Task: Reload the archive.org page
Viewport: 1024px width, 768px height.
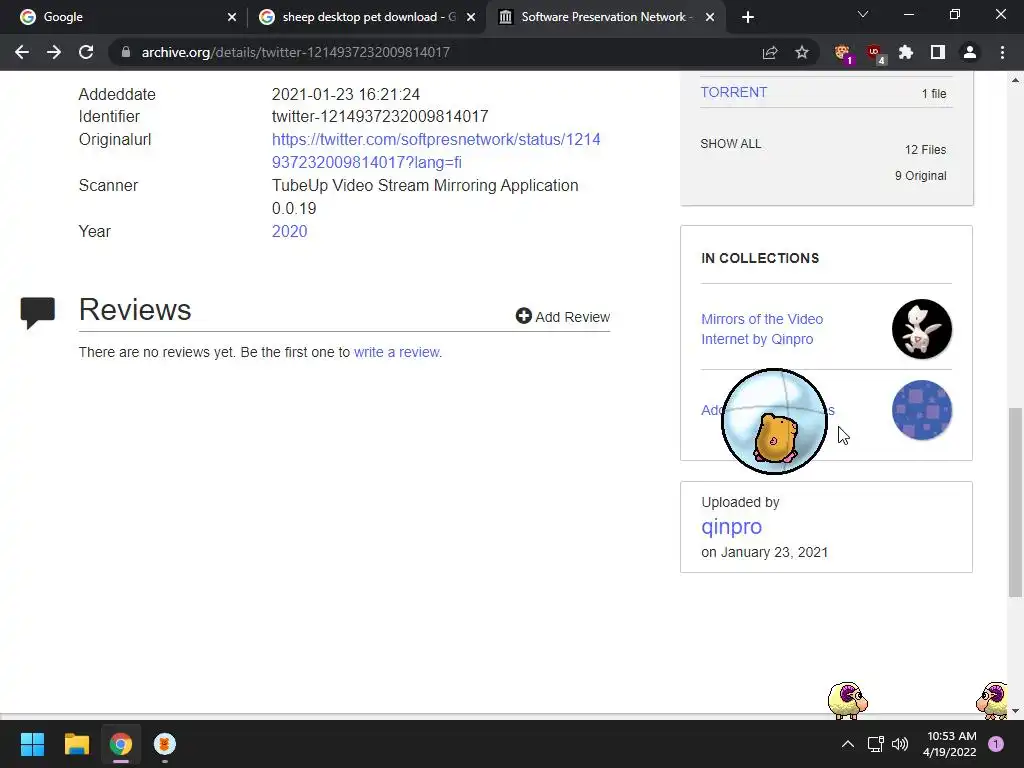Action: pyautogui.click(x=86, y=52)
